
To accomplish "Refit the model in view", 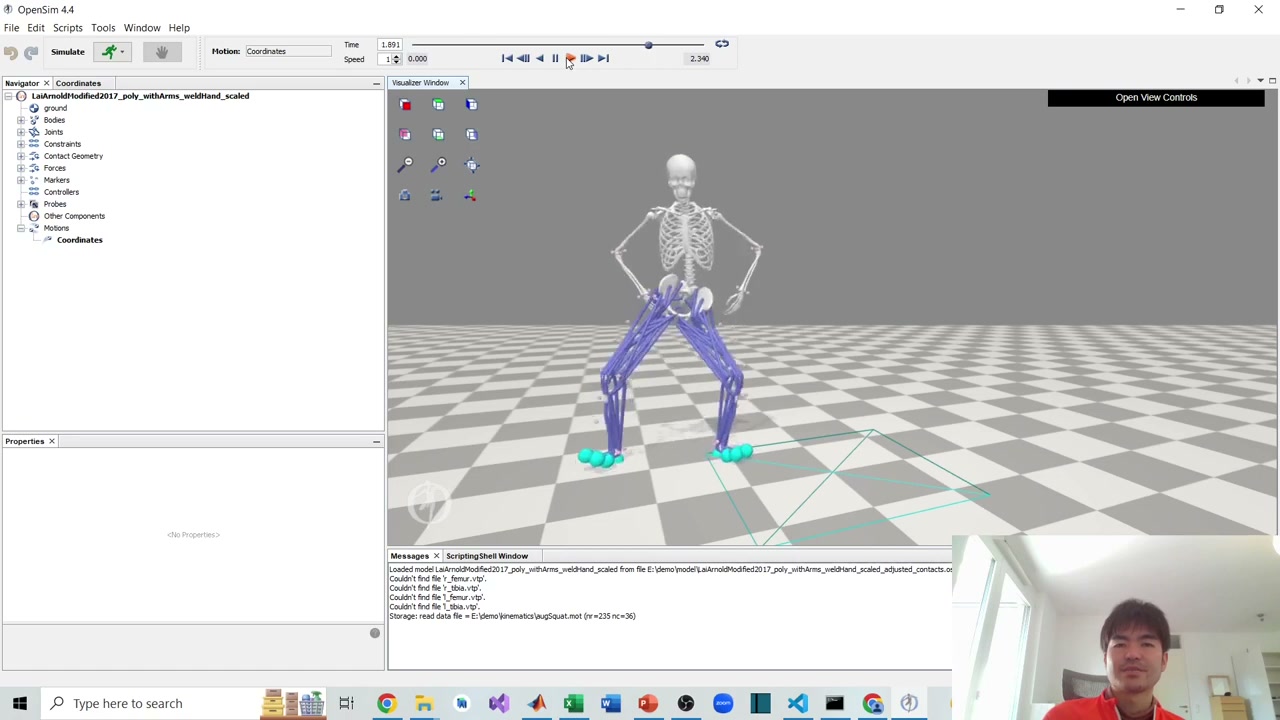I will pos(472,164).
